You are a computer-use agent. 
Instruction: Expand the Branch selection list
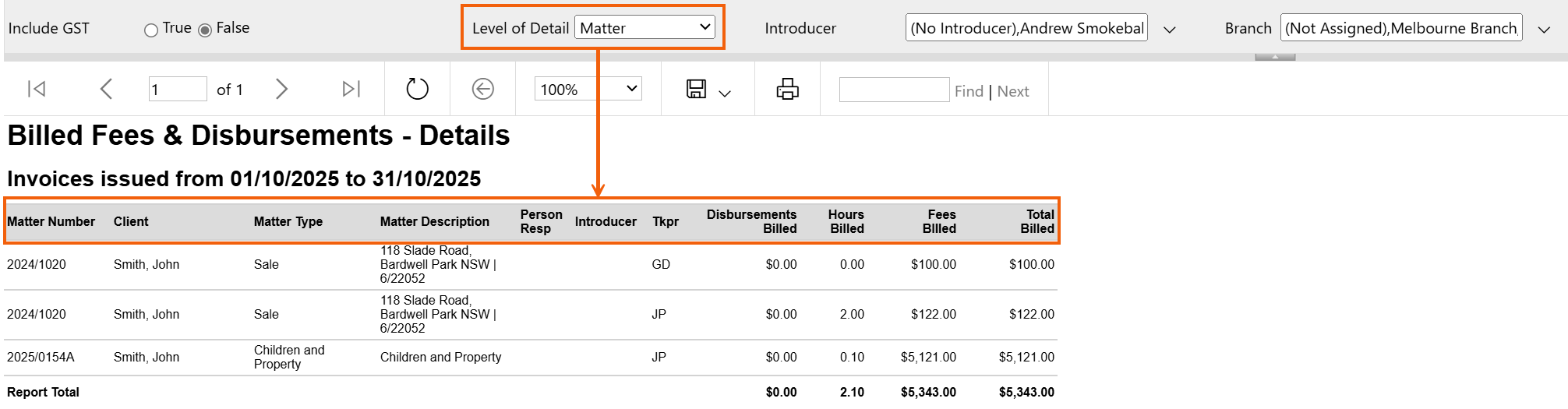pyautogui.click(x=1543, y=30)
